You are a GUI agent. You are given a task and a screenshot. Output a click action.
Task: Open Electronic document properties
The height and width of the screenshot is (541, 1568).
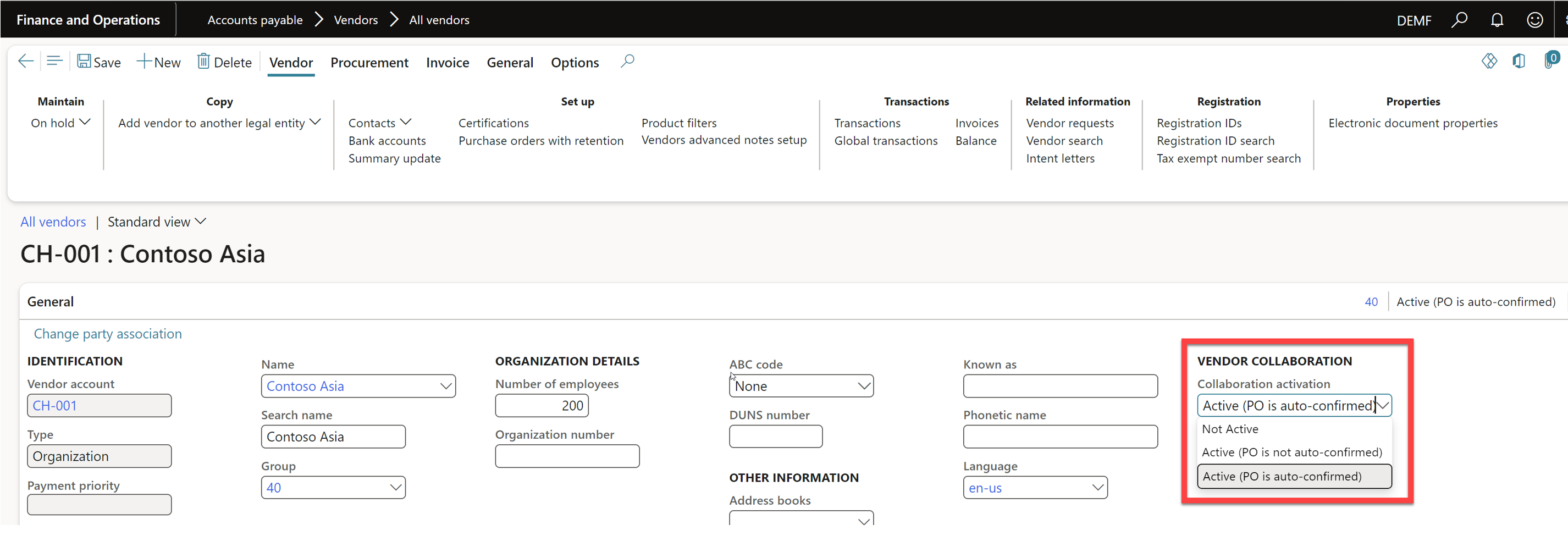[1413, 123]
